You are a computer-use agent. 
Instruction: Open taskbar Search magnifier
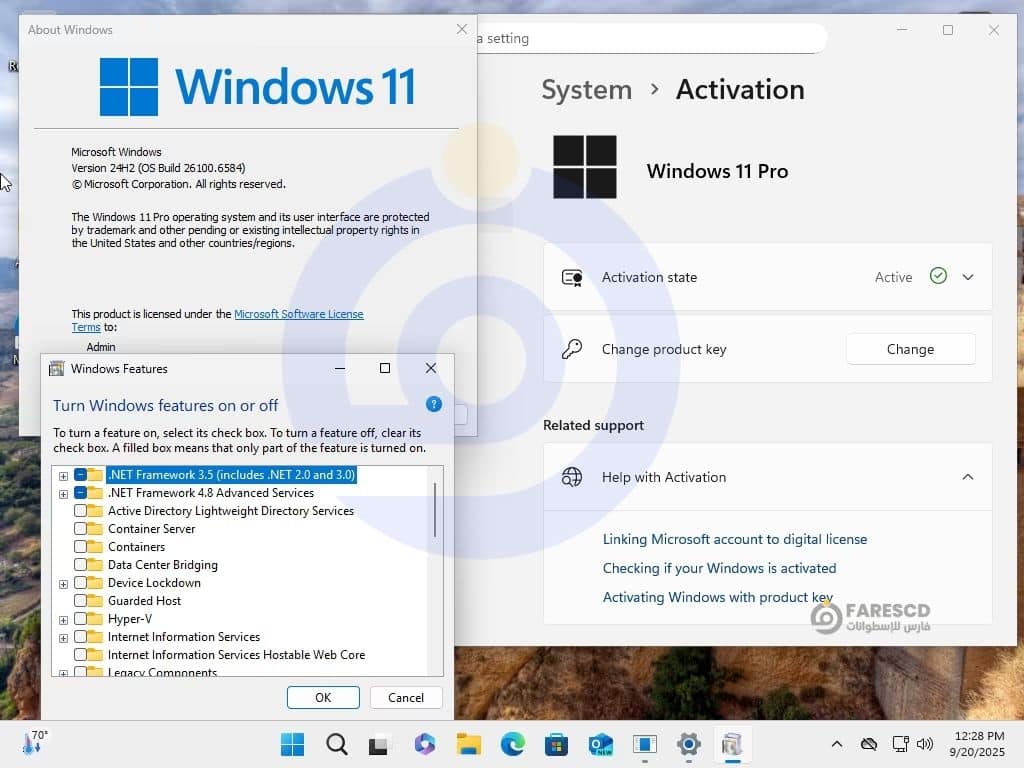pyautogui.click(x=337, y=744)
